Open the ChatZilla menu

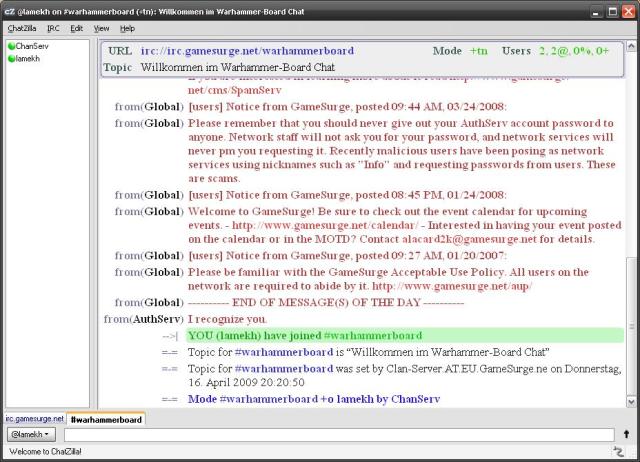(22, 29)
